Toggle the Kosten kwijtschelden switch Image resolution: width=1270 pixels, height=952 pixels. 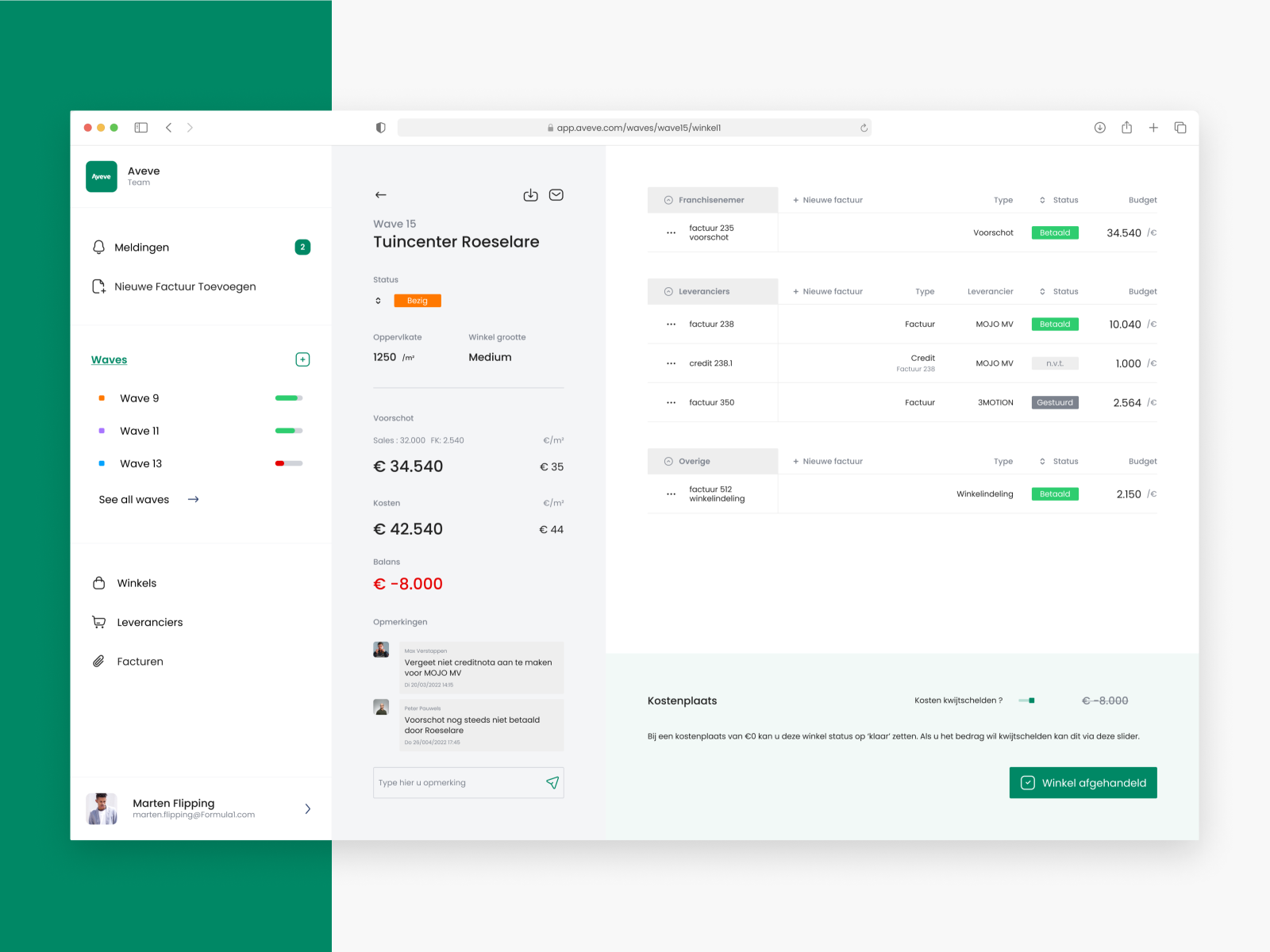coord(1029,701)
